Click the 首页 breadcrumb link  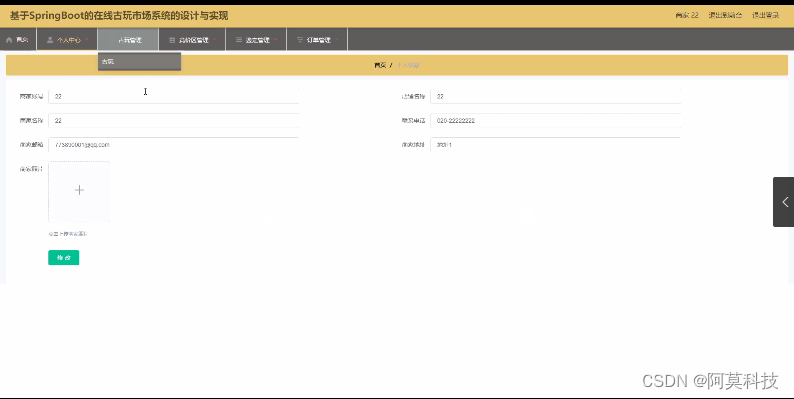(x=380, y=65)
